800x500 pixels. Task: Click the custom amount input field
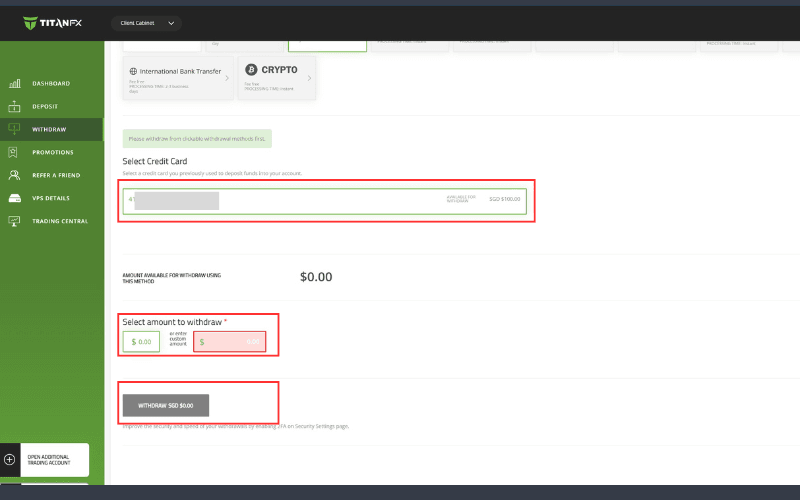tap(230, 342)
